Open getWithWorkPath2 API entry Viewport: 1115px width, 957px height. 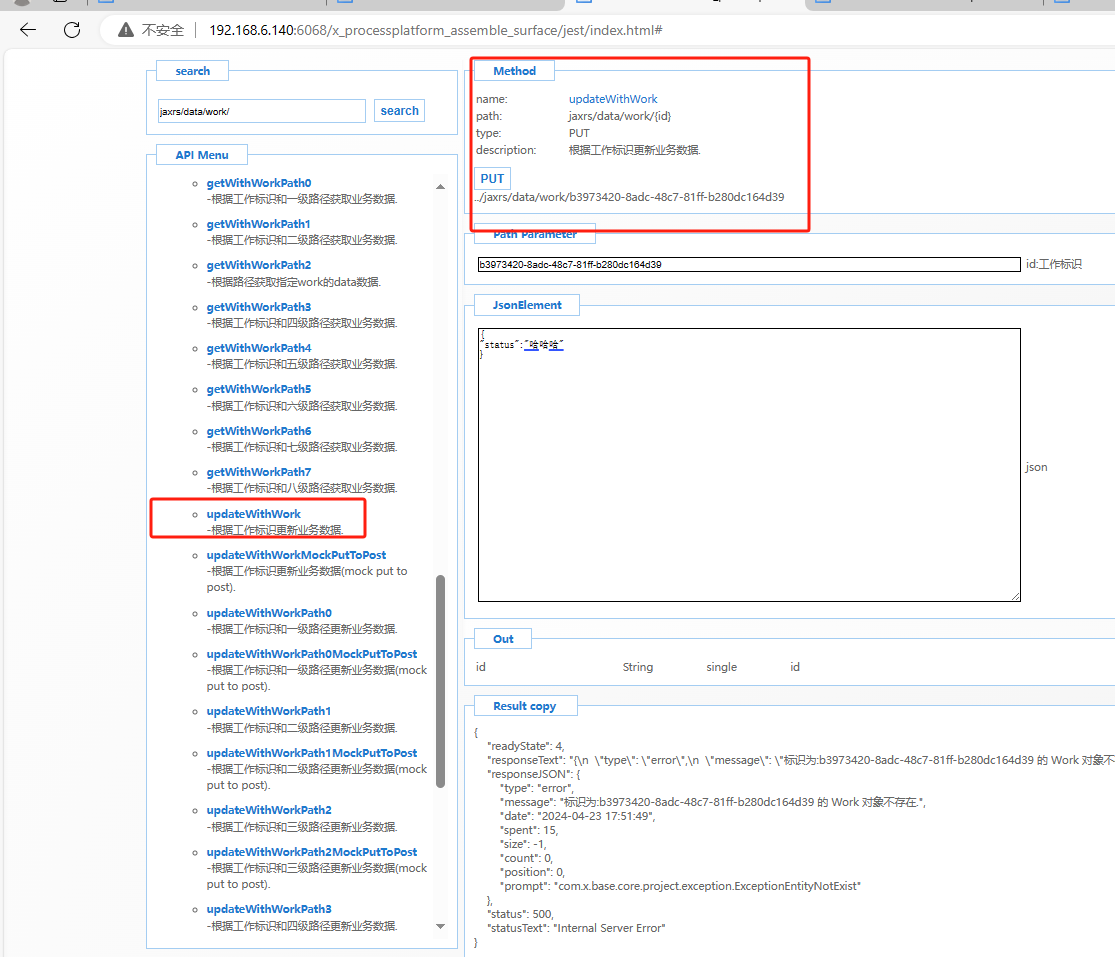tap(259, 265)
